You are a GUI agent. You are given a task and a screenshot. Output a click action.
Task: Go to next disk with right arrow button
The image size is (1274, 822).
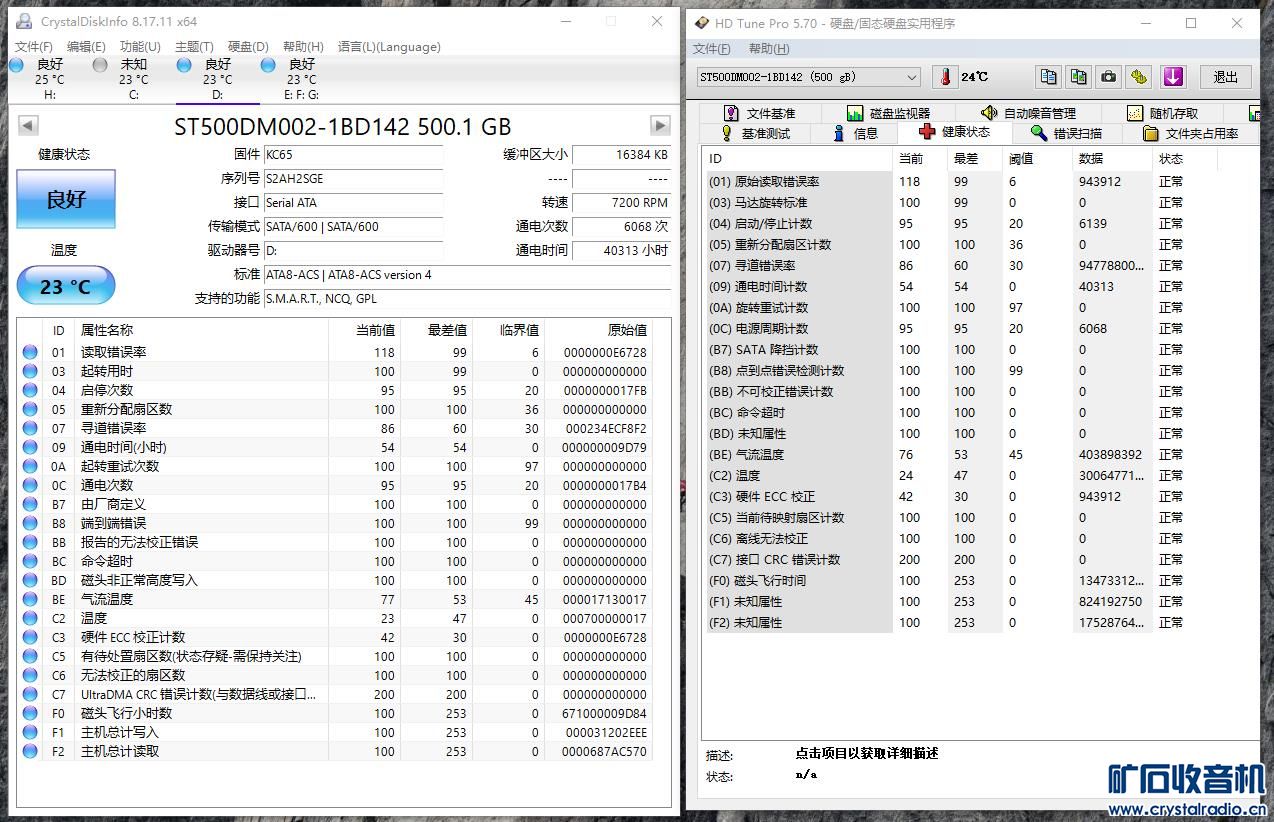660,125
